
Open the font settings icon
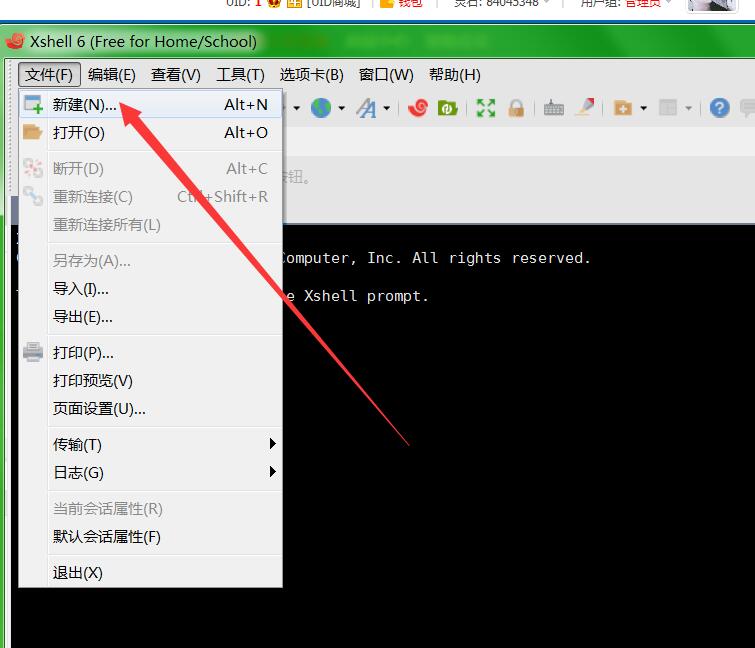(367, 108)
